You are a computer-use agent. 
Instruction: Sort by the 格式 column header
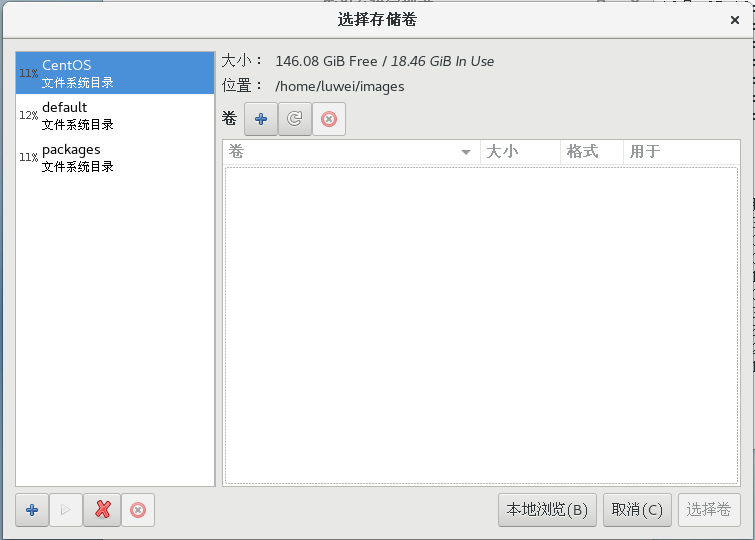pyautogui.click(x=592, y=152)
